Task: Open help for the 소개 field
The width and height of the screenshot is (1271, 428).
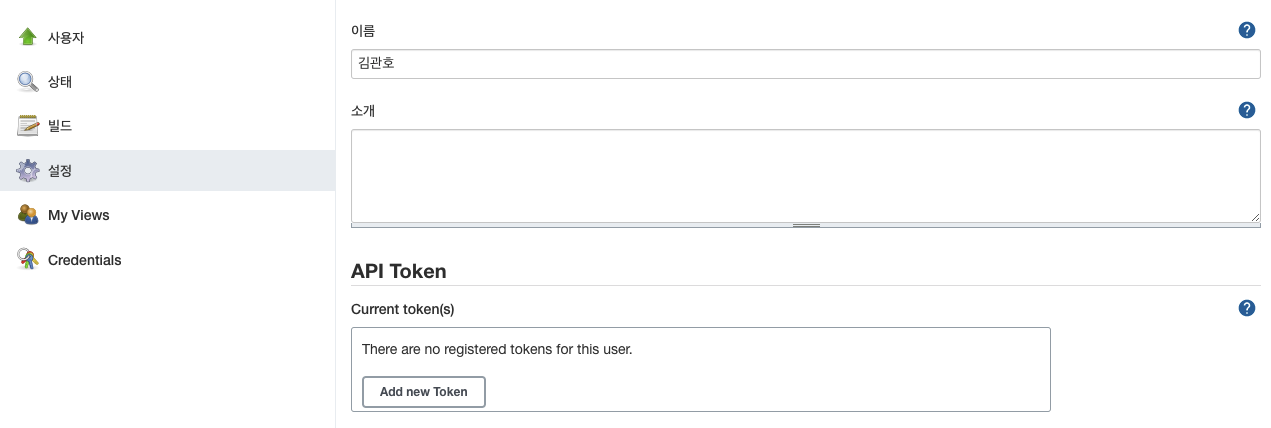Action: click(1247, 110)
